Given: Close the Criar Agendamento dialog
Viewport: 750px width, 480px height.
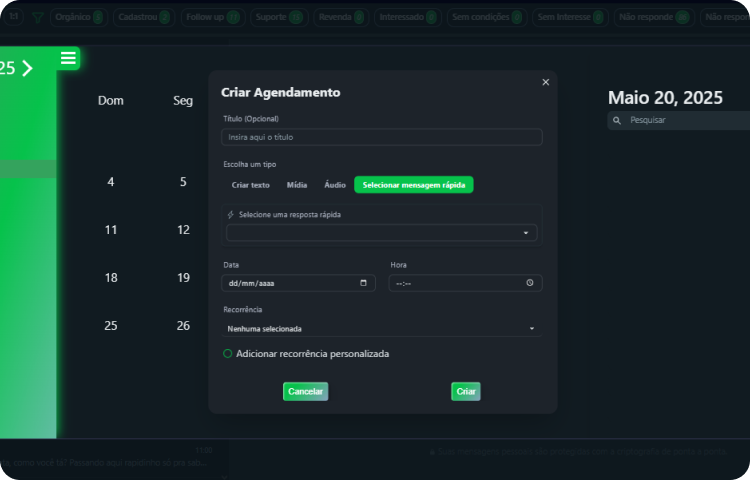Looking at the screenshot, I should click(545, 82).
